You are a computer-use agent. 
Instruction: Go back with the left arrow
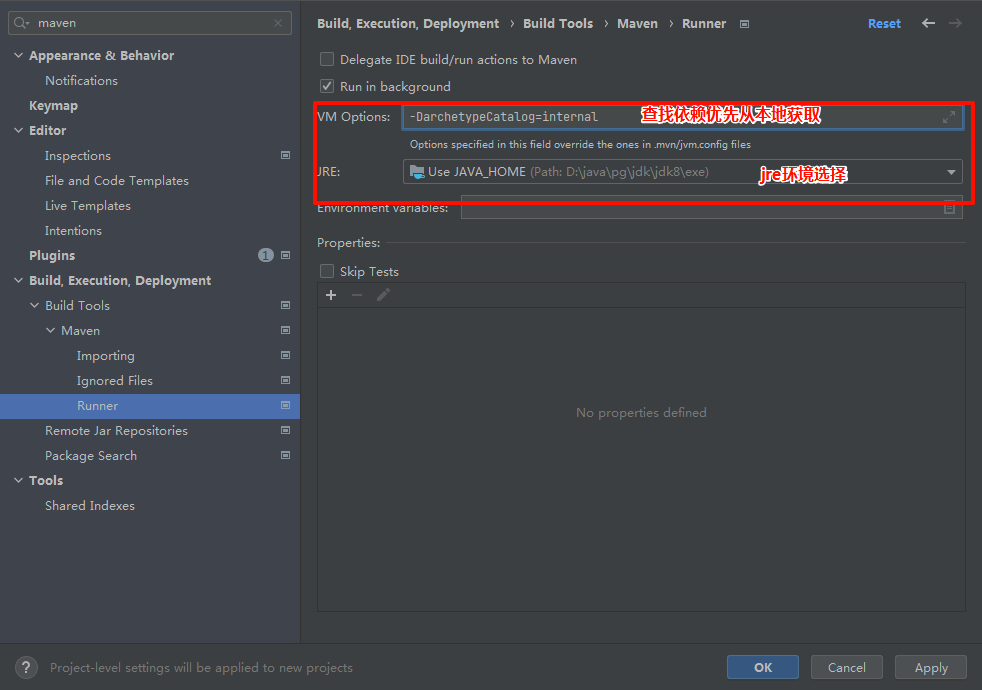coord(928,23)
